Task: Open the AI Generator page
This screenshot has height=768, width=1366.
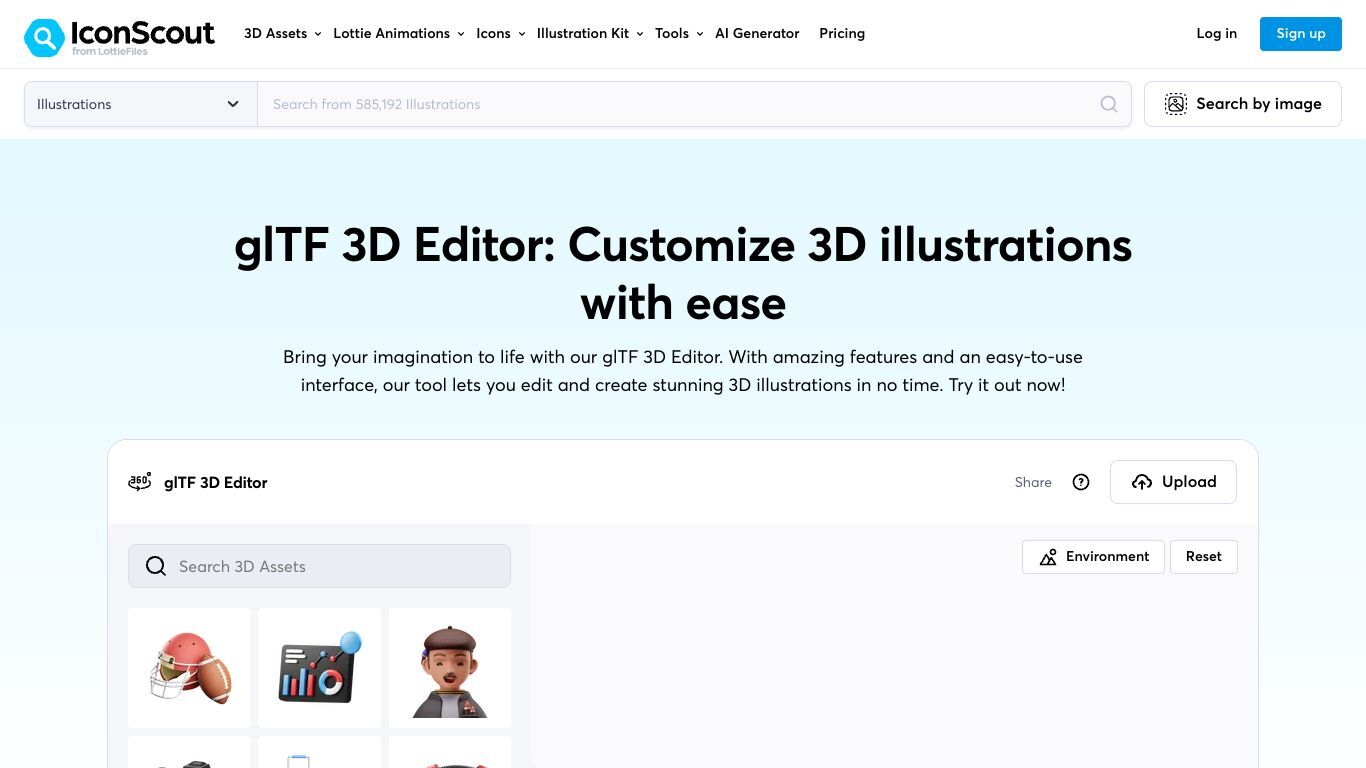Action: click(x=757, y=33)
